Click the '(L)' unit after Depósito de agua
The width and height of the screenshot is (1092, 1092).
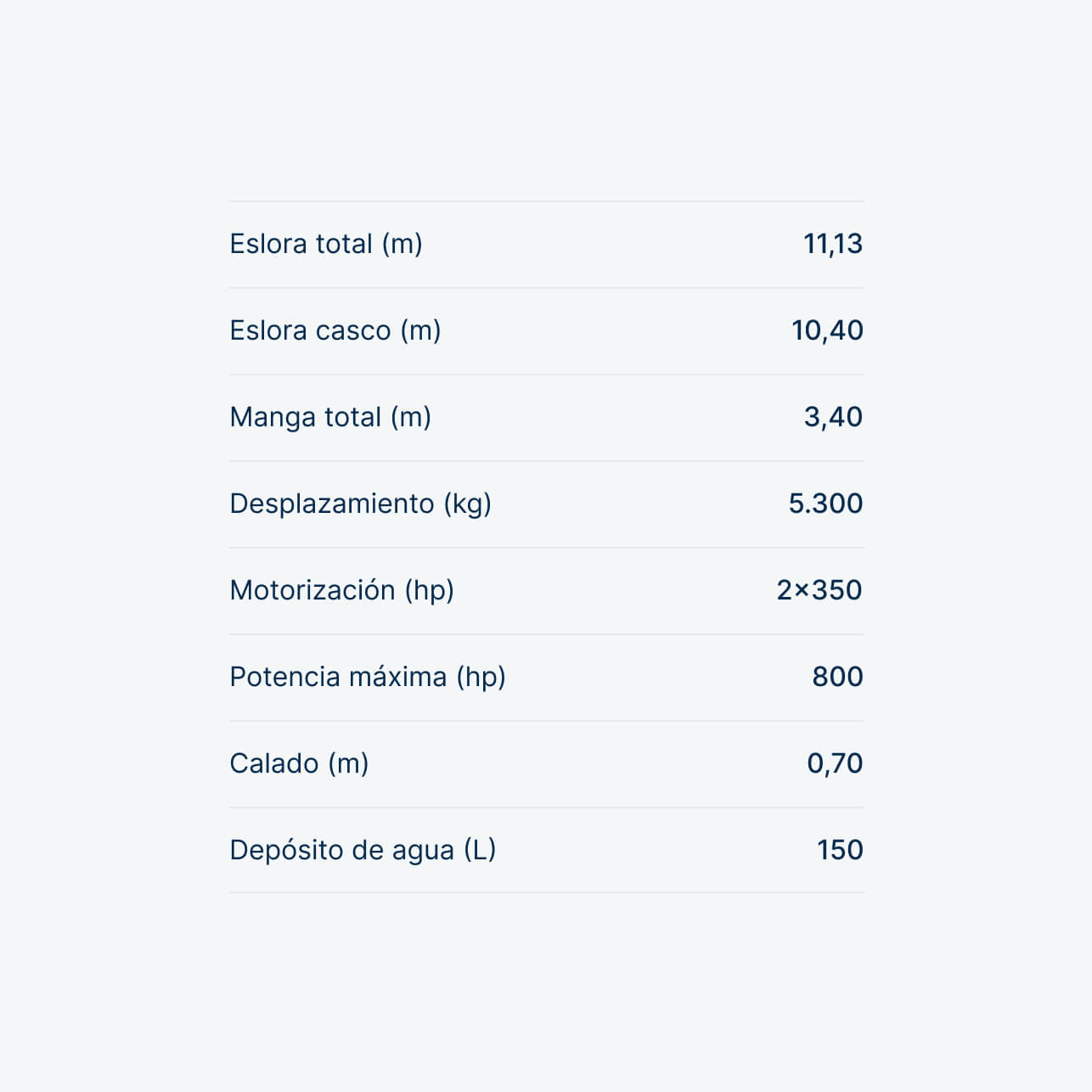[480, 851]
